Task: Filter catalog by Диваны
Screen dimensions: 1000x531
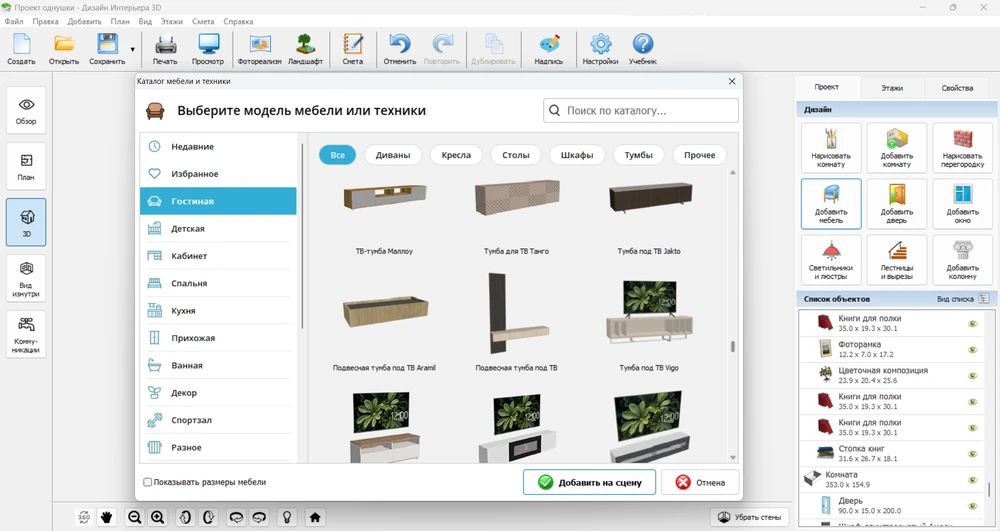Action: click(x=393, y=155)
